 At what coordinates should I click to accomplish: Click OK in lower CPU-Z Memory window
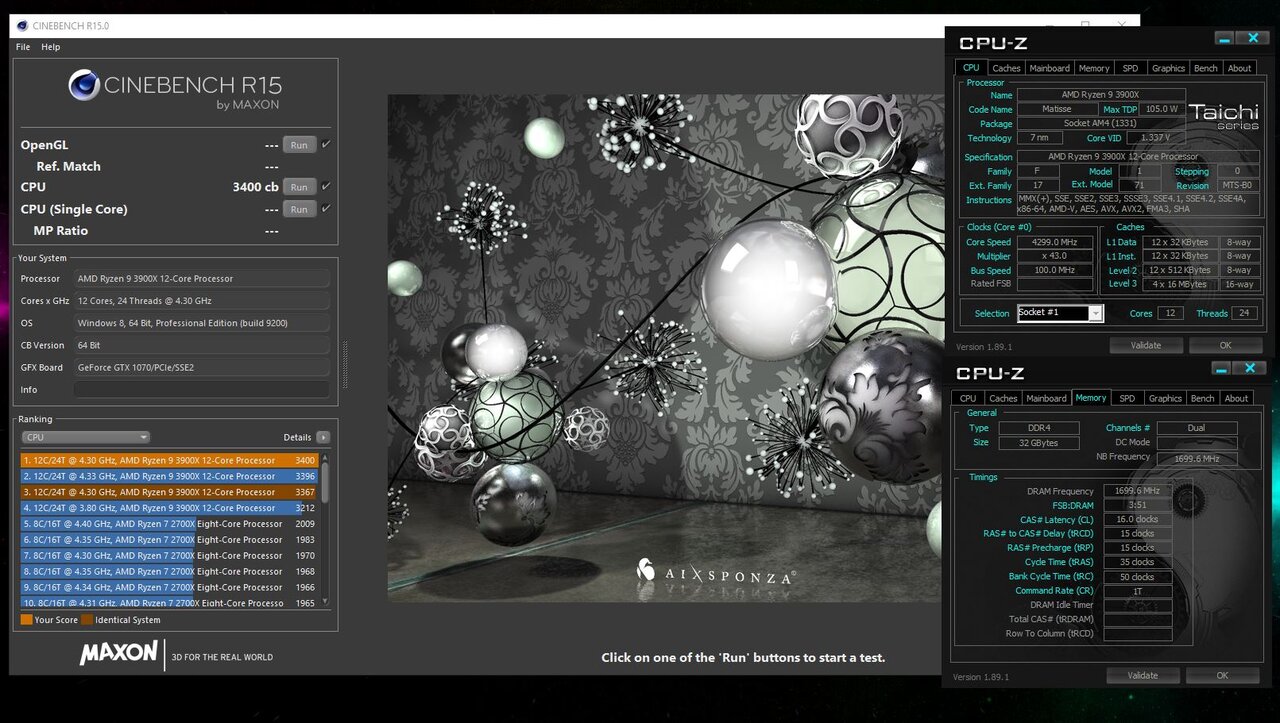1222,675
